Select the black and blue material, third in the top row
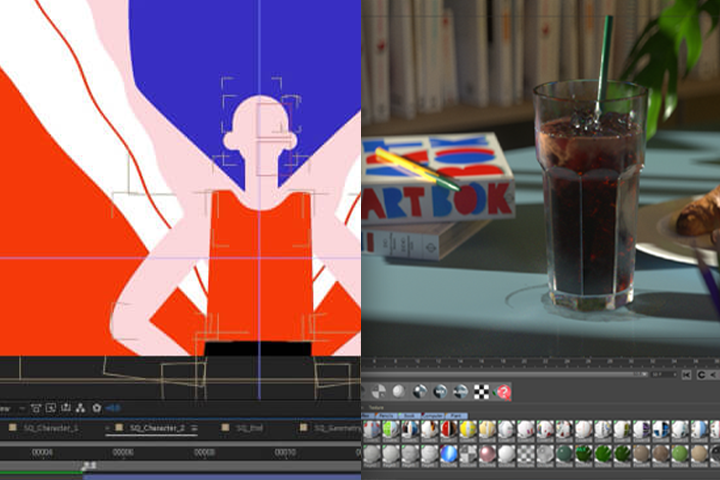 [410, 429]
